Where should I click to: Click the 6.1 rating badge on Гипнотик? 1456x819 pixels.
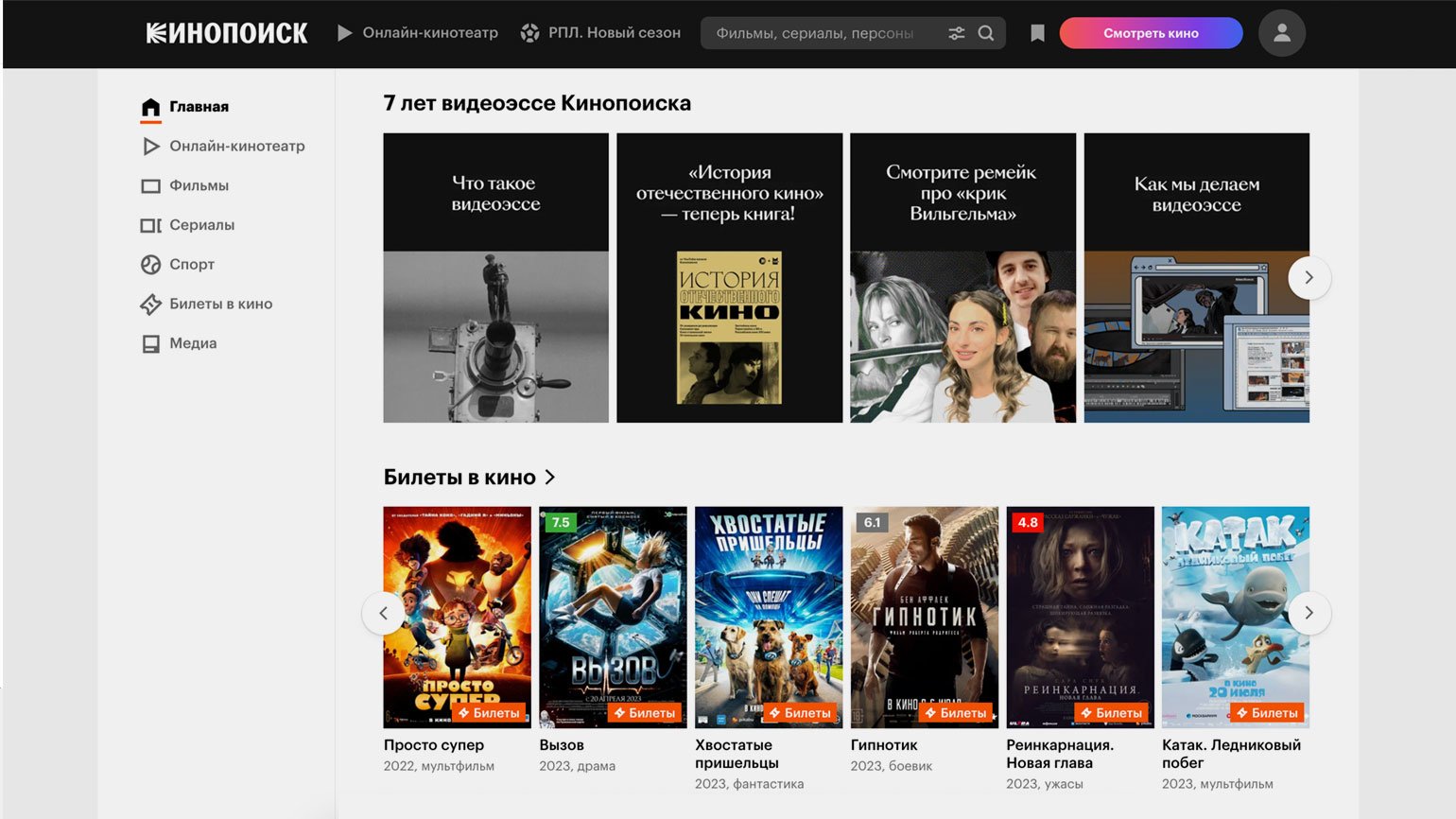[x=872, y=522]
